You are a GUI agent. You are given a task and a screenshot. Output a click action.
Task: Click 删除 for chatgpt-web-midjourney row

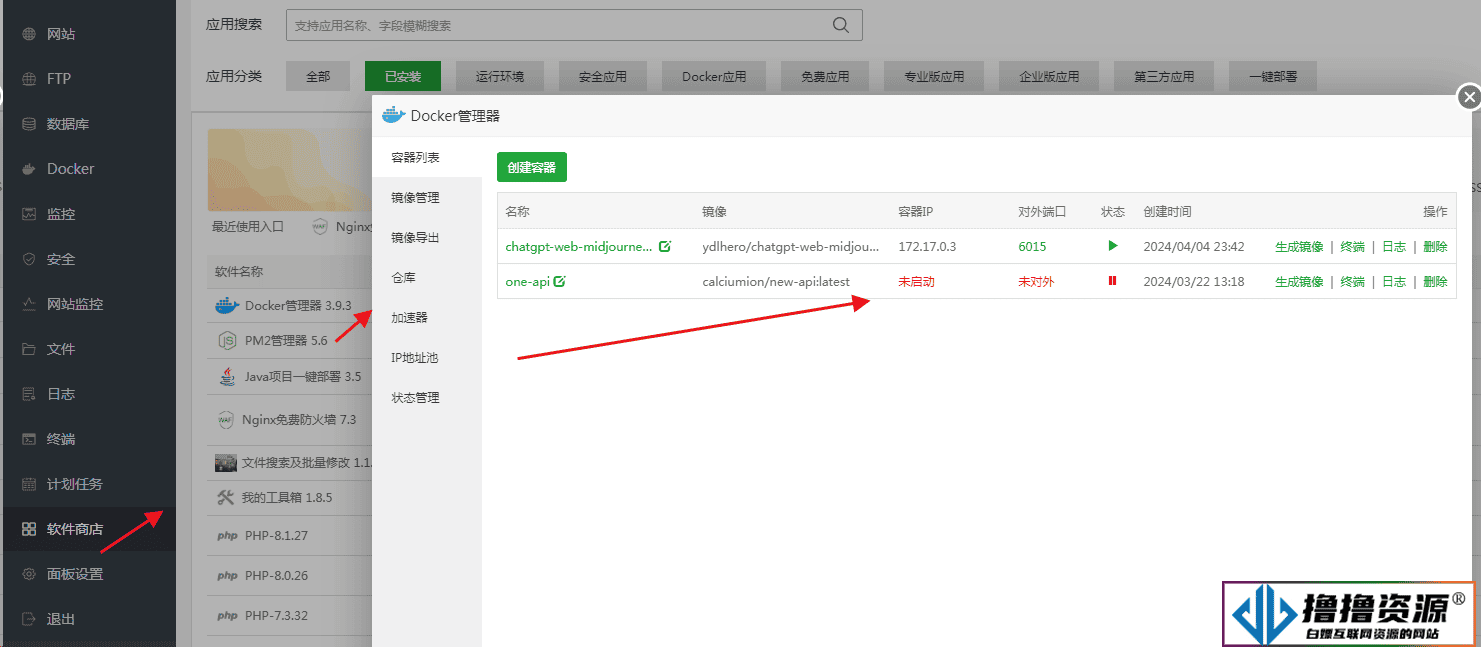tap(1435, 247)
